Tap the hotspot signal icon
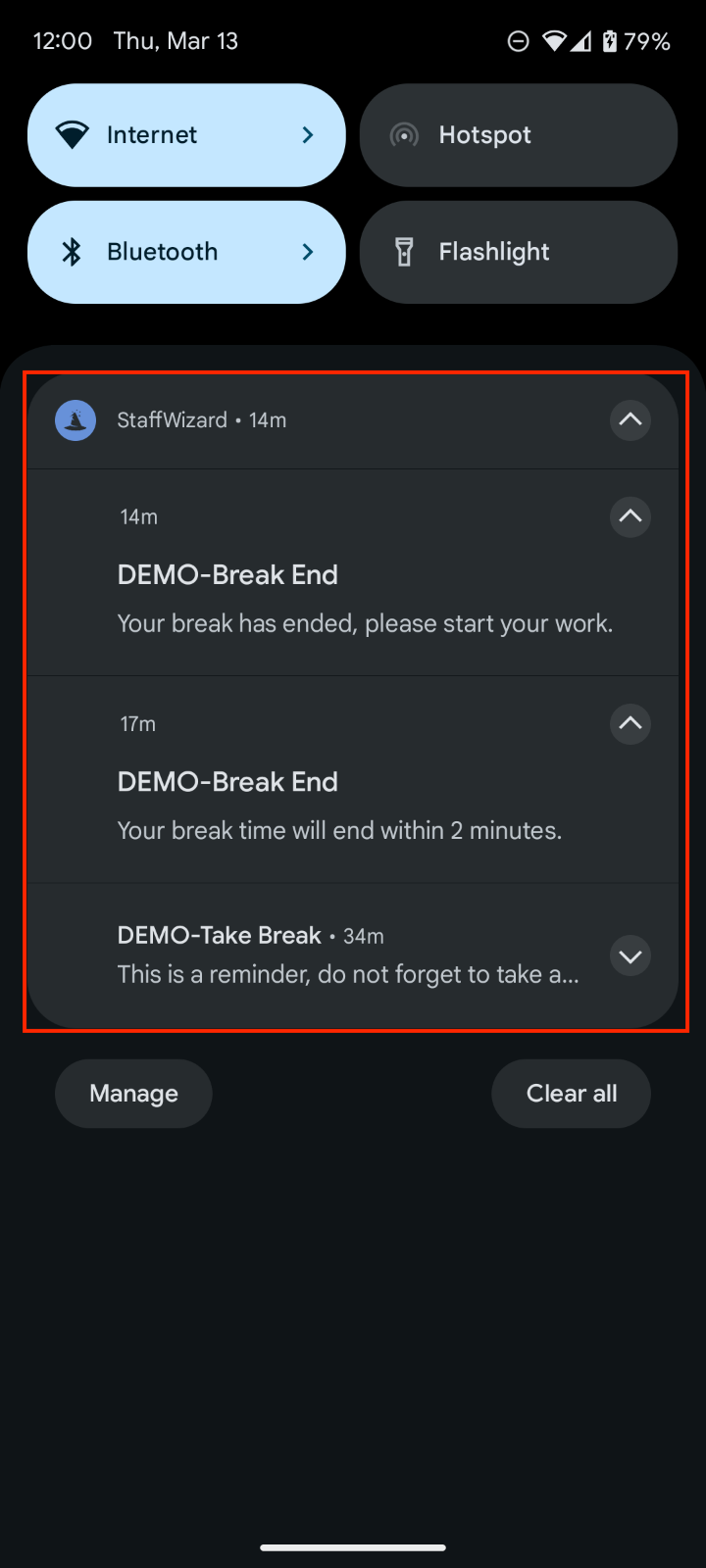706x1568 pixels. pyautogui.click(x=404, y=135)
